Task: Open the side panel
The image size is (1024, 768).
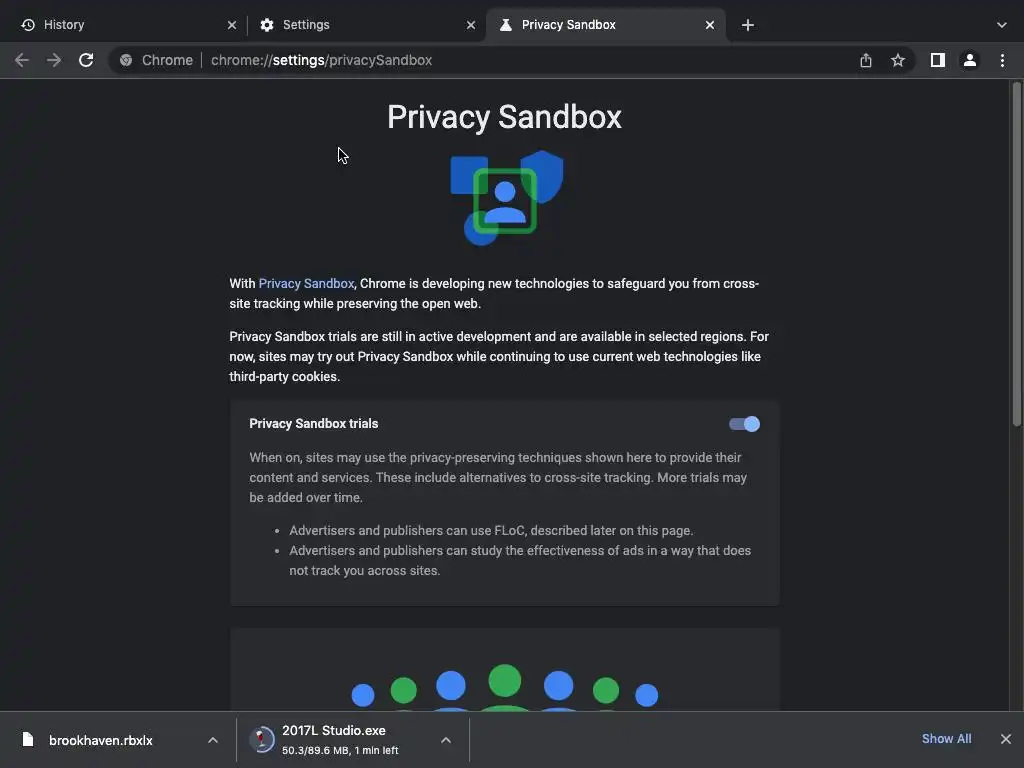Action: pos(938,60)
